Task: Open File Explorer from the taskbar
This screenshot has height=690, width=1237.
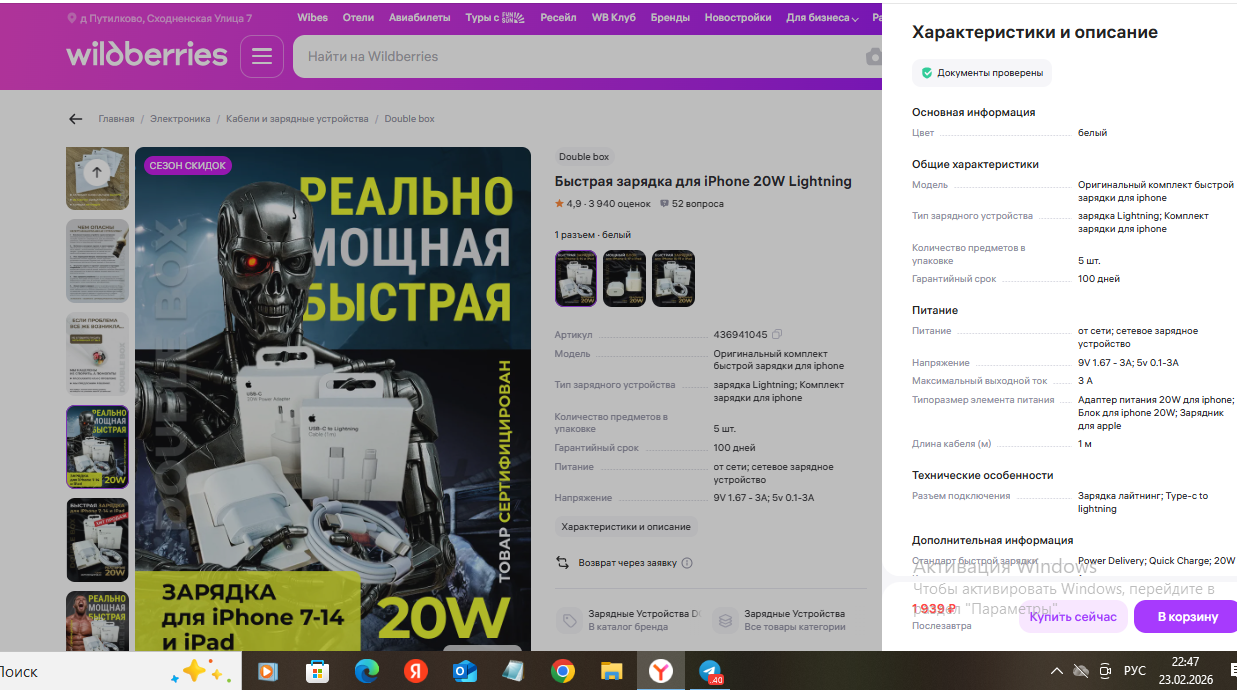Action: [612, 672]
